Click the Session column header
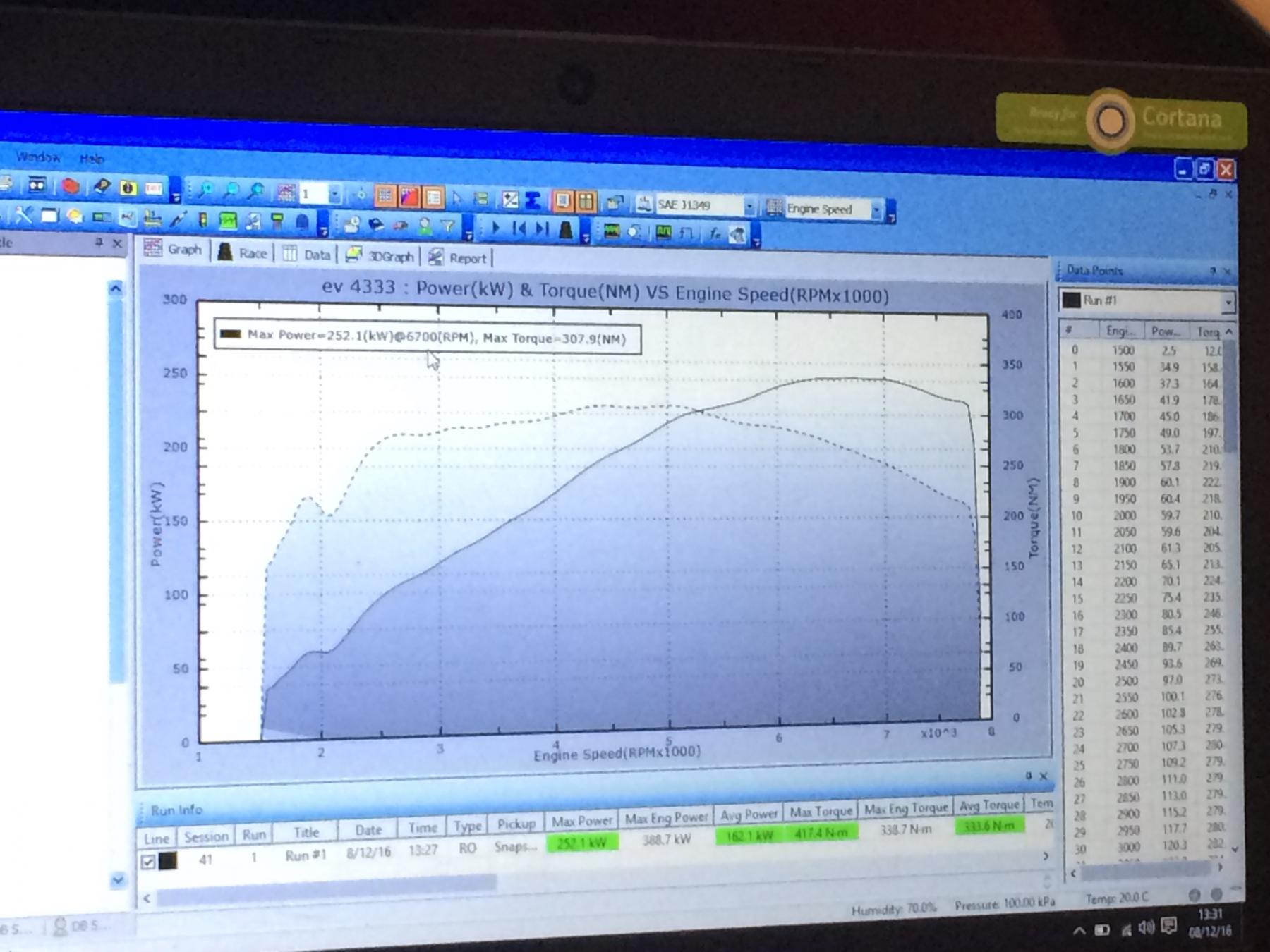This screenshot has width=1270, height=952. tap(206, 836)
